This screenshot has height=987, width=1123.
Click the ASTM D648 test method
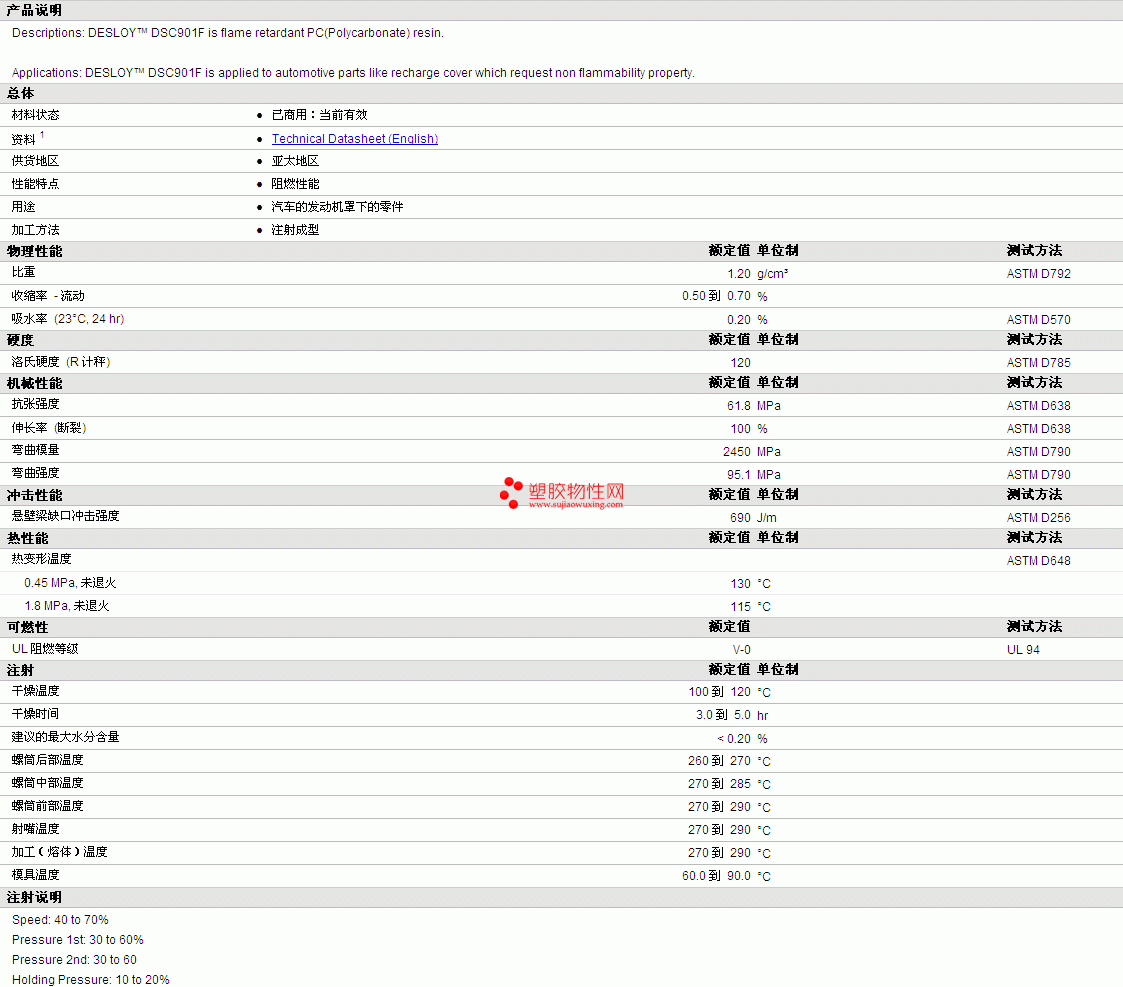[x=1038, y=560]
